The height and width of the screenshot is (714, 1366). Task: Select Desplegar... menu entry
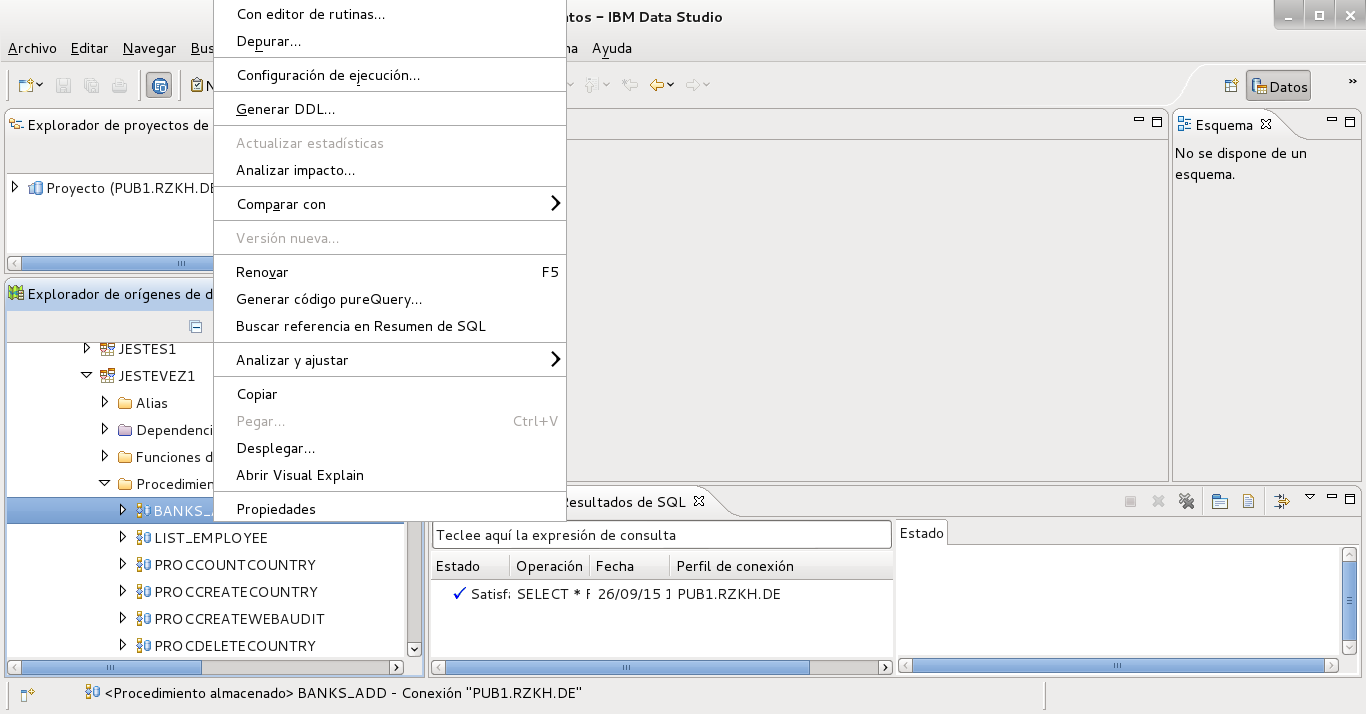coord(390,448)
